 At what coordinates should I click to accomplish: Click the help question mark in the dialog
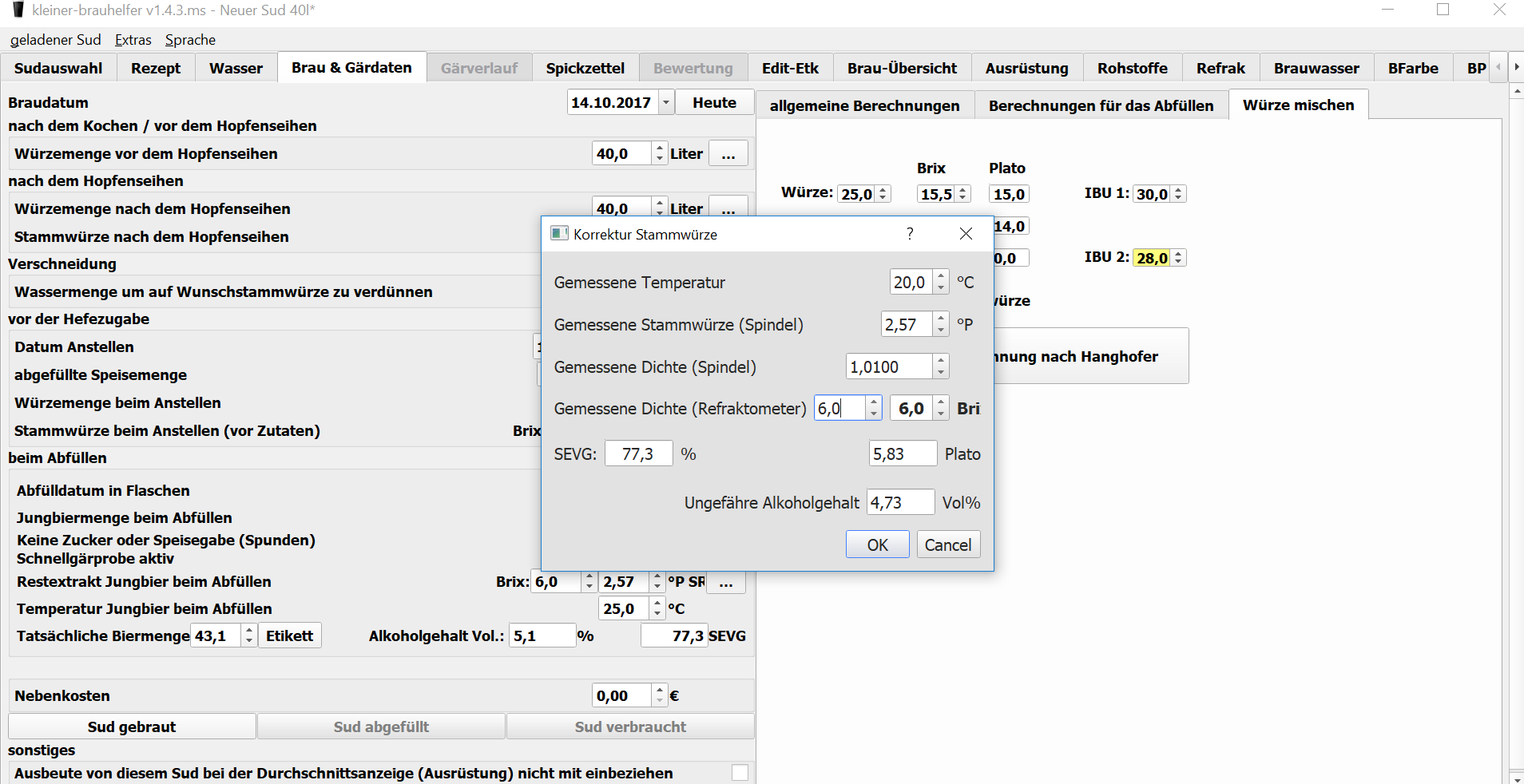tap(909, 234)
